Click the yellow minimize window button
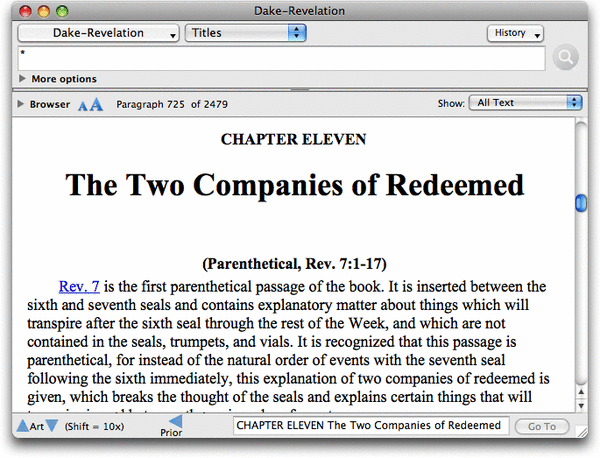 (x=44, y=11)
